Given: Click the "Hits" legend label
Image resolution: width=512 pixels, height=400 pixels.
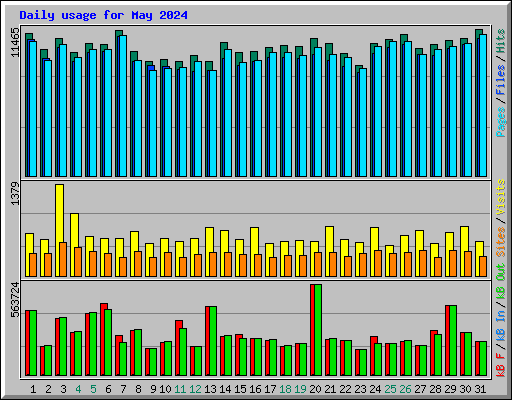Looking at the screenshot, I should (501, 41).
